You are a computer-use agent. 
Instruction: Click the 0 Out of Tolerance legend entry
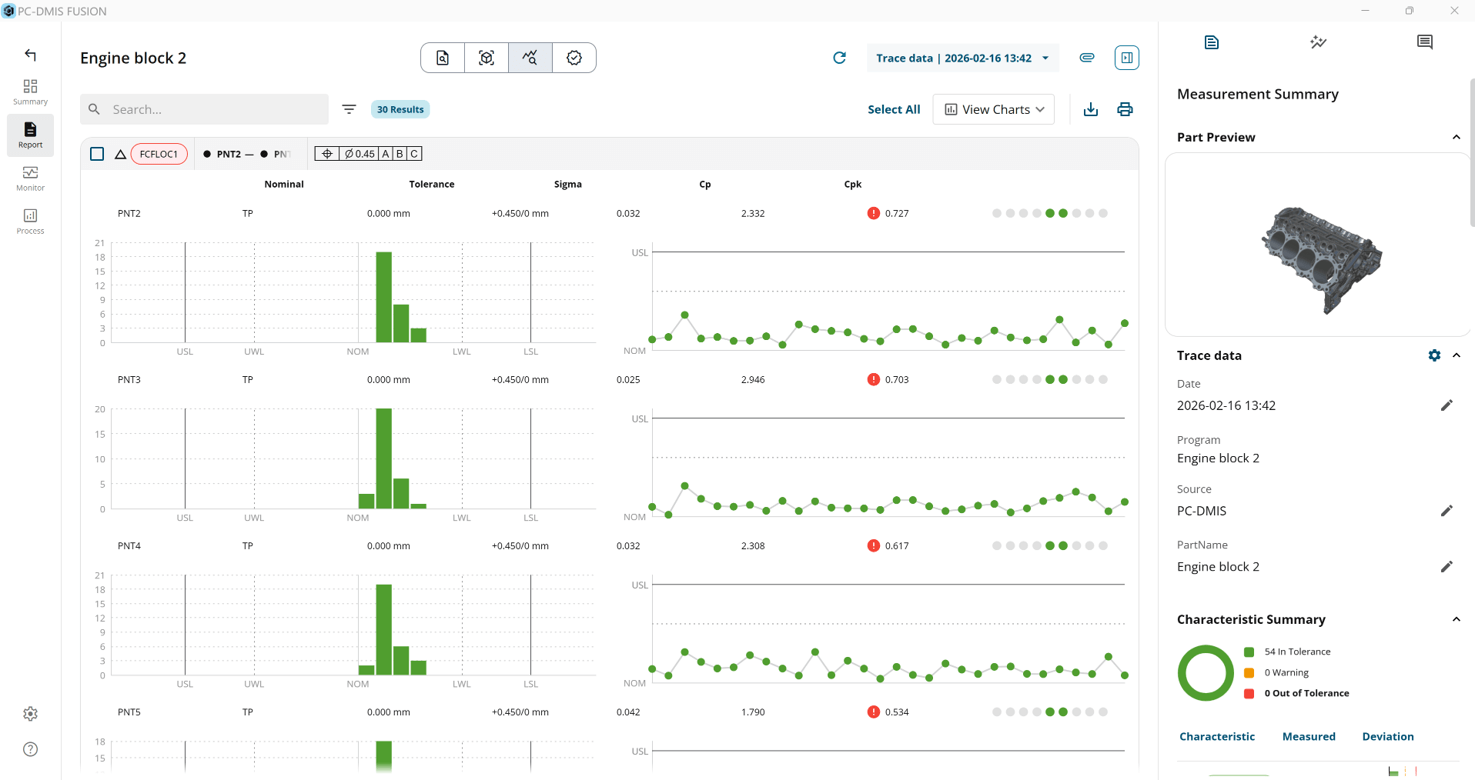tap(1296, 693)
